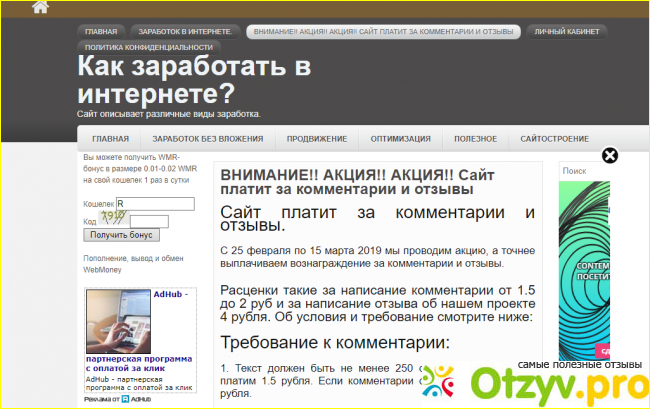Switch to the ПОЛЕЗНОЕ nav tab
The height and width of the screenshot is (409, 650).
[x=476, y=139]
